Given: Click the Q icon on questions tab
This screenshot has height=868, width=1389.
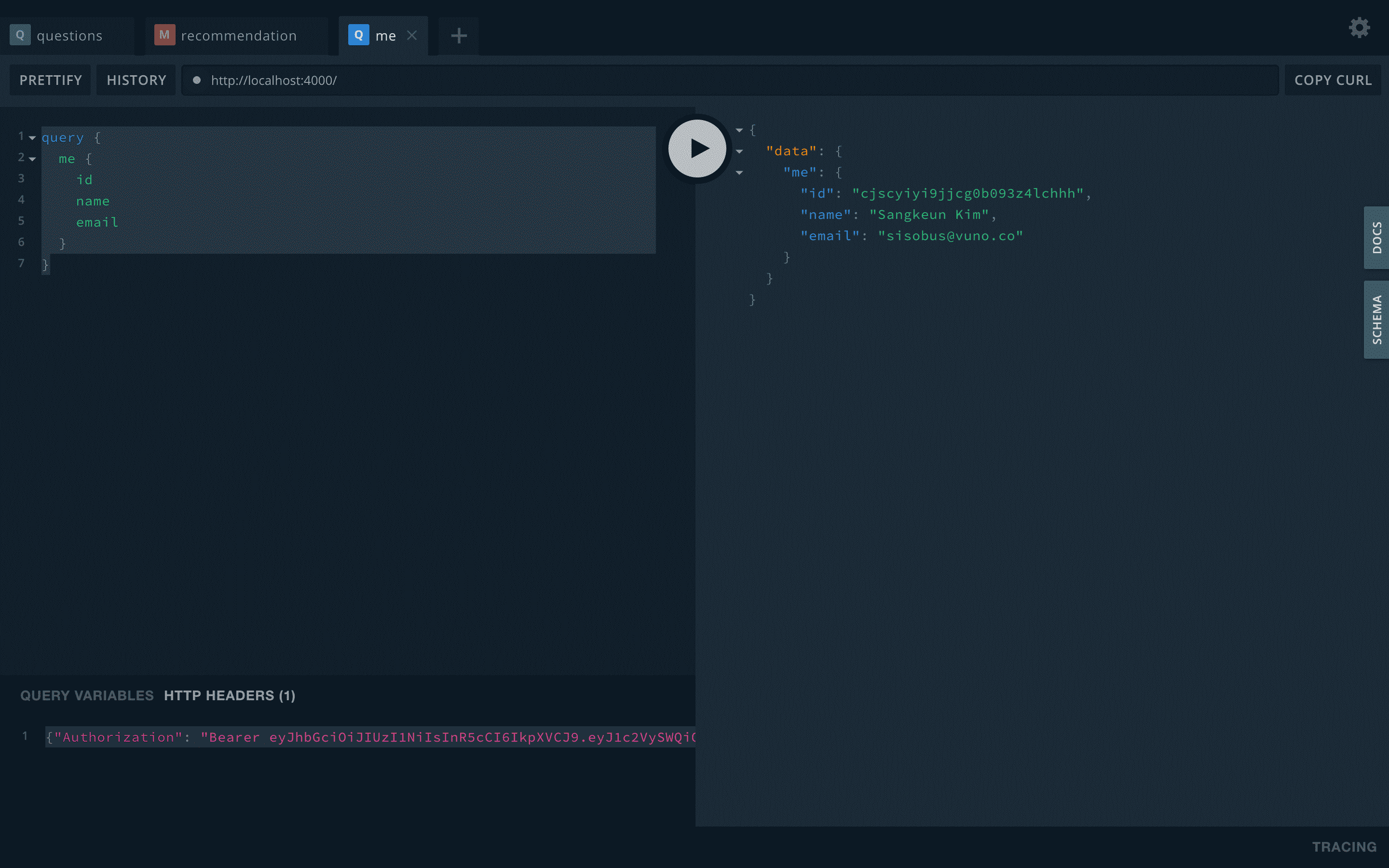Looking at the screenshot, I should pyautogui.click(x=20, y=35).
